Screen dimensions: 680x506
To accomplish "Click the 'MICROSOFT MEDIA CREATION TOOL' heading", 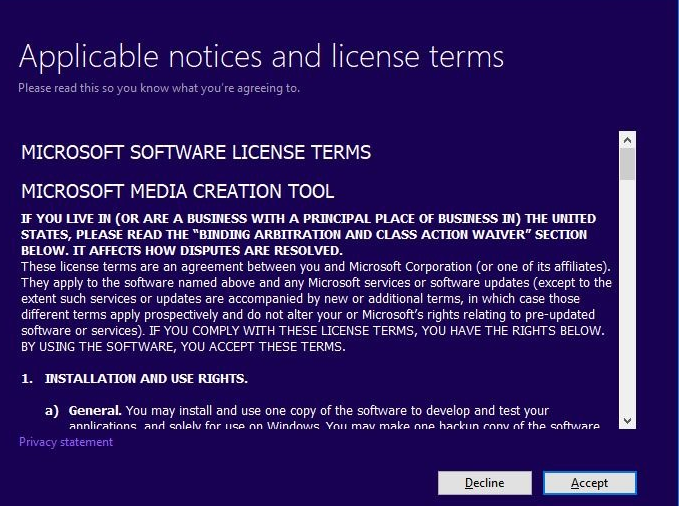I will (x=178, y=191).
